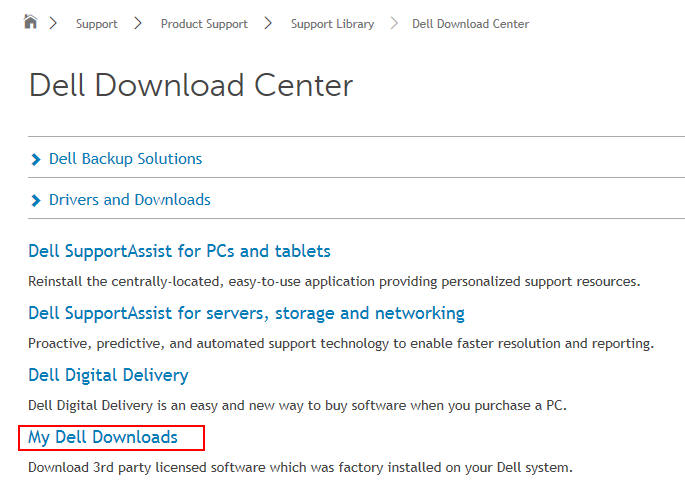Open Support Library breadcrumb link
This screenshot has height=481, width=685.
point(332,24)
